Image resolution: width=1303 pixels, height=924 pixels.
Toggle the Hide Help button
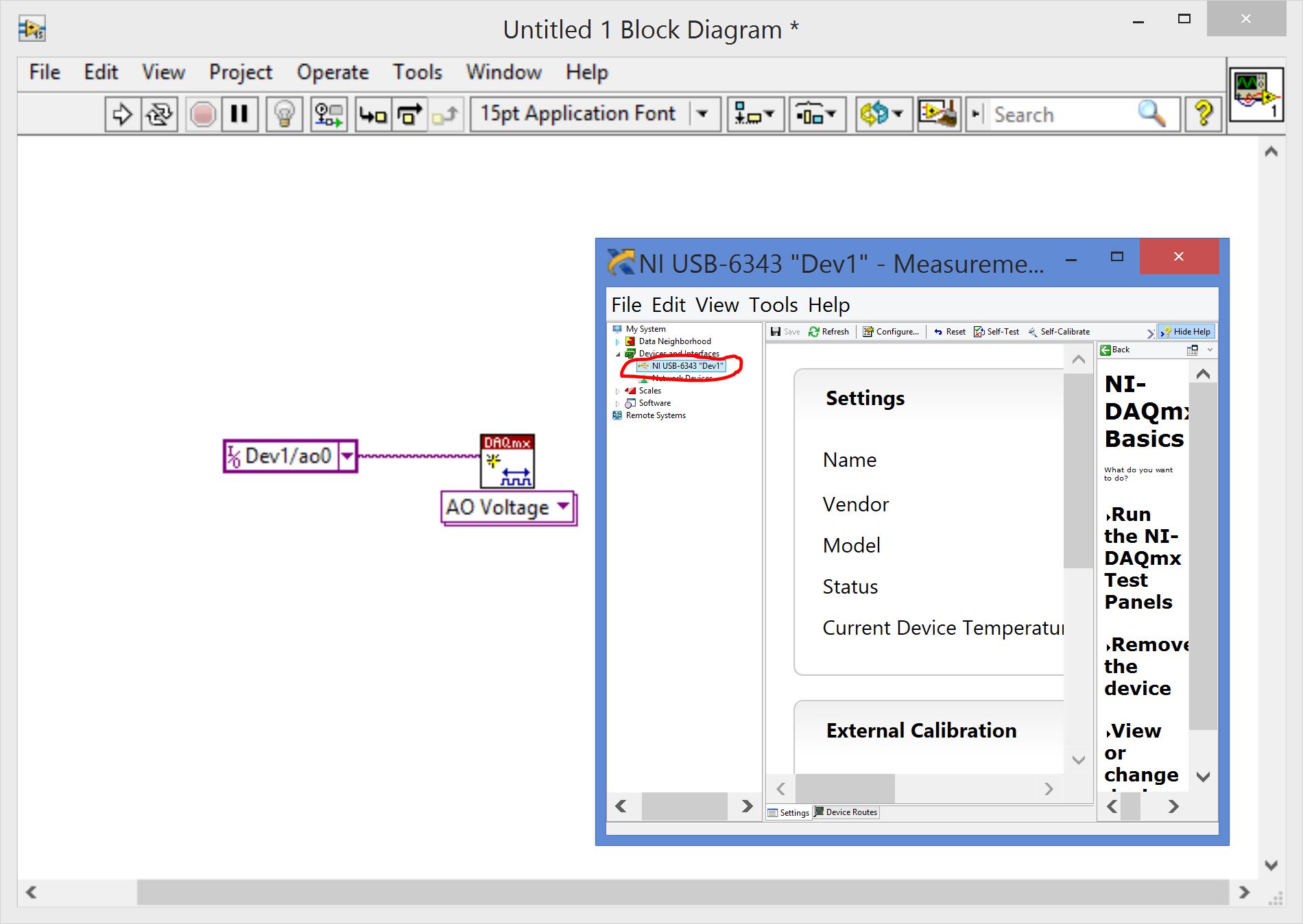tap(1186, 332)
